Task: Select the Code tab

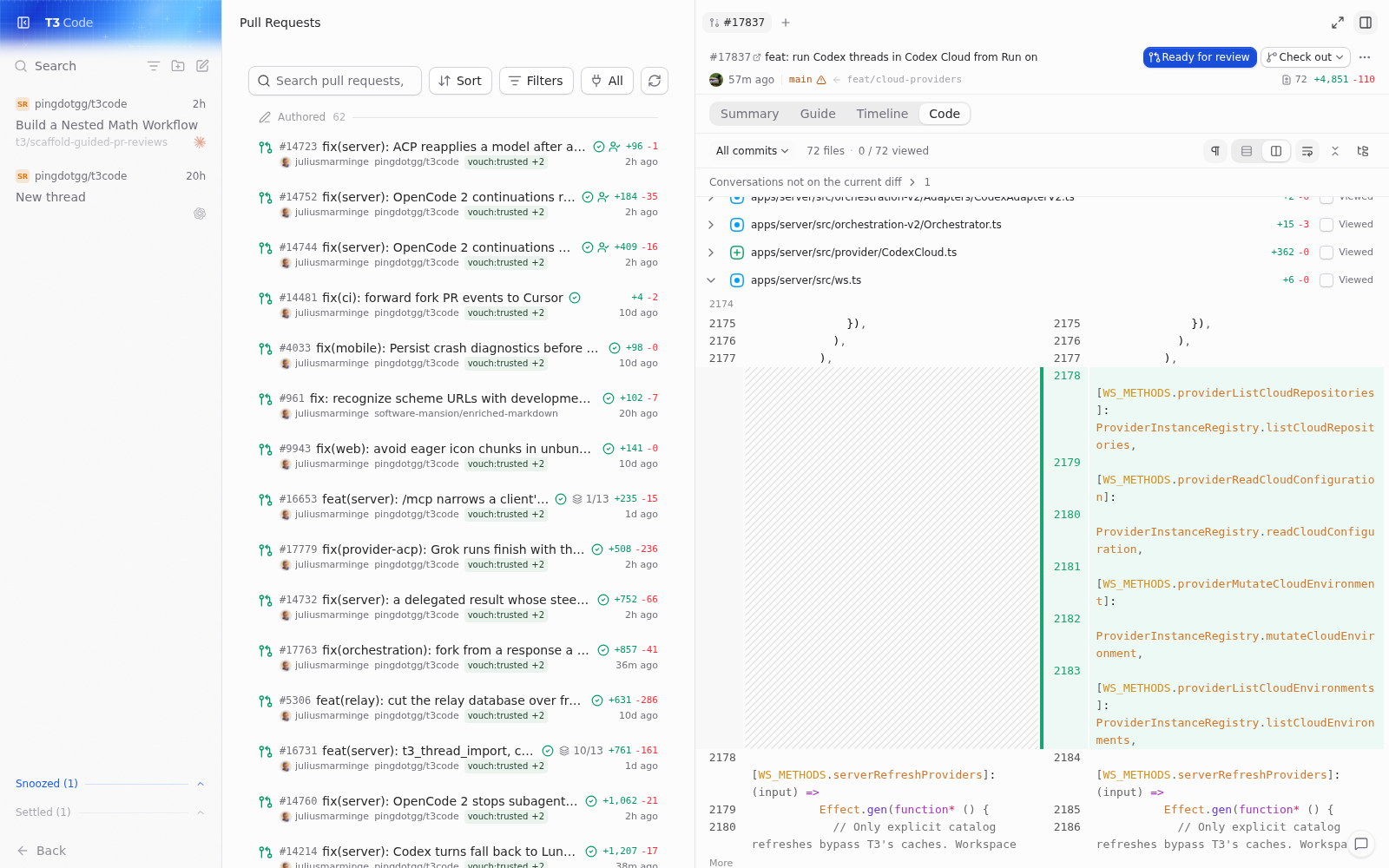Action: click(945, 114)
